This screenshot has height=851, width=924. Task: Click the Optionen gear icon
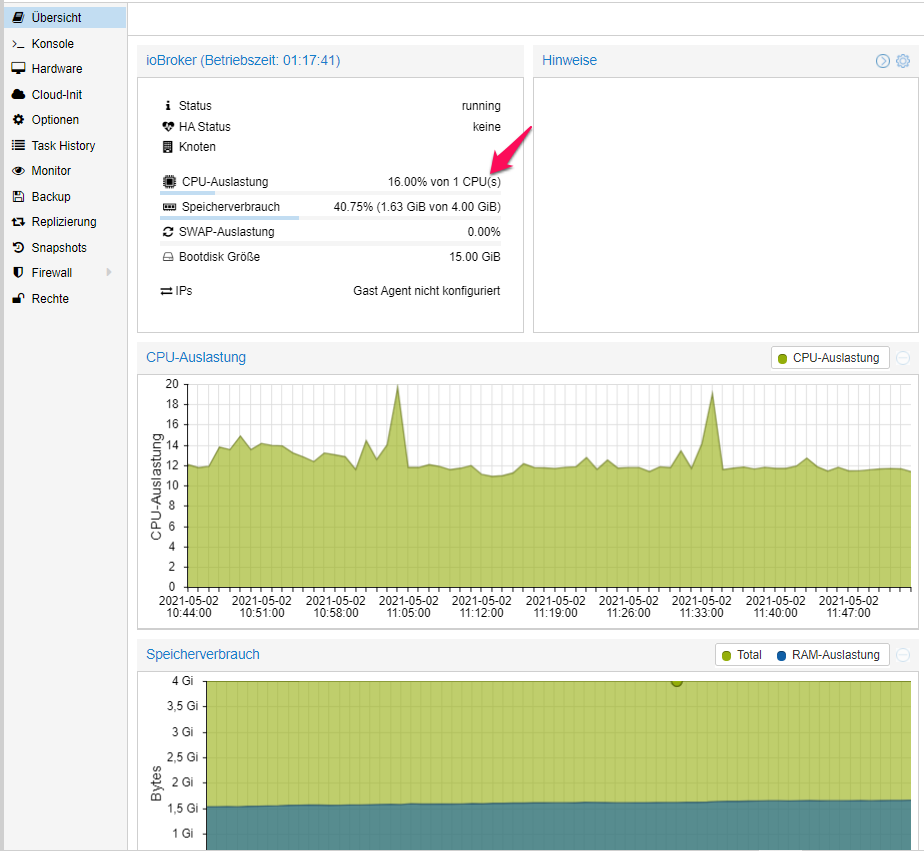click(19, 120)
